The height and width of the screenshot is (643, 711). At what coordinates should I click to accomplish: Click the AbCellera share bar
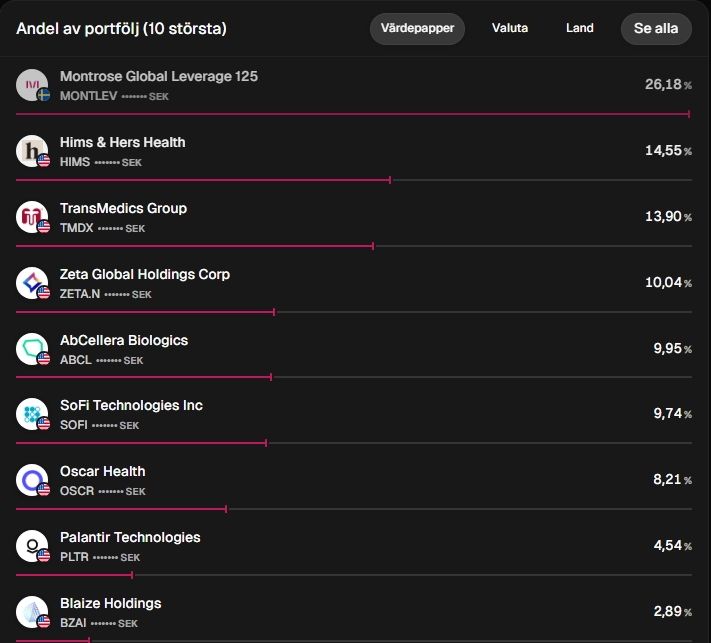(354, 377)
